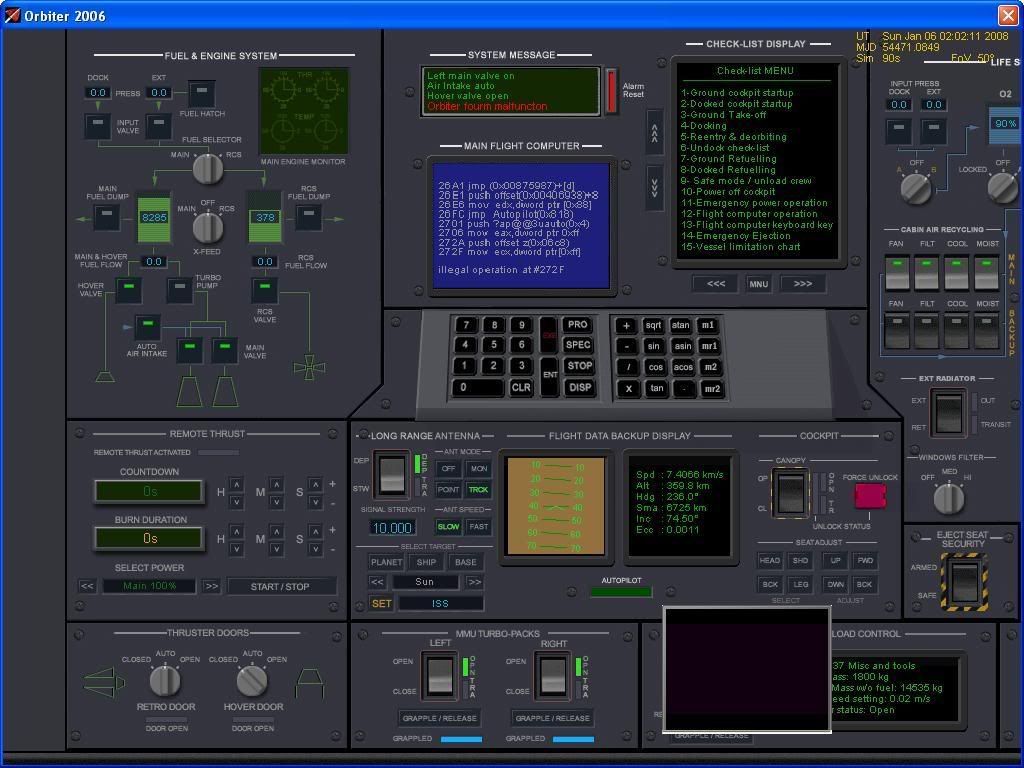Viewport: 1024px width, 768px height.
Task: Click the m1 memory key
Action: tap(708, 325)
